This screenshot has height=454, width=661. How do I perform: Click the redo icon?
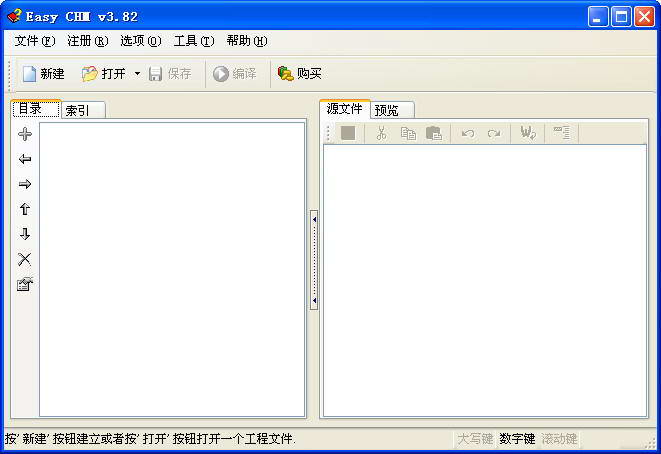click(x=494, y=133)
